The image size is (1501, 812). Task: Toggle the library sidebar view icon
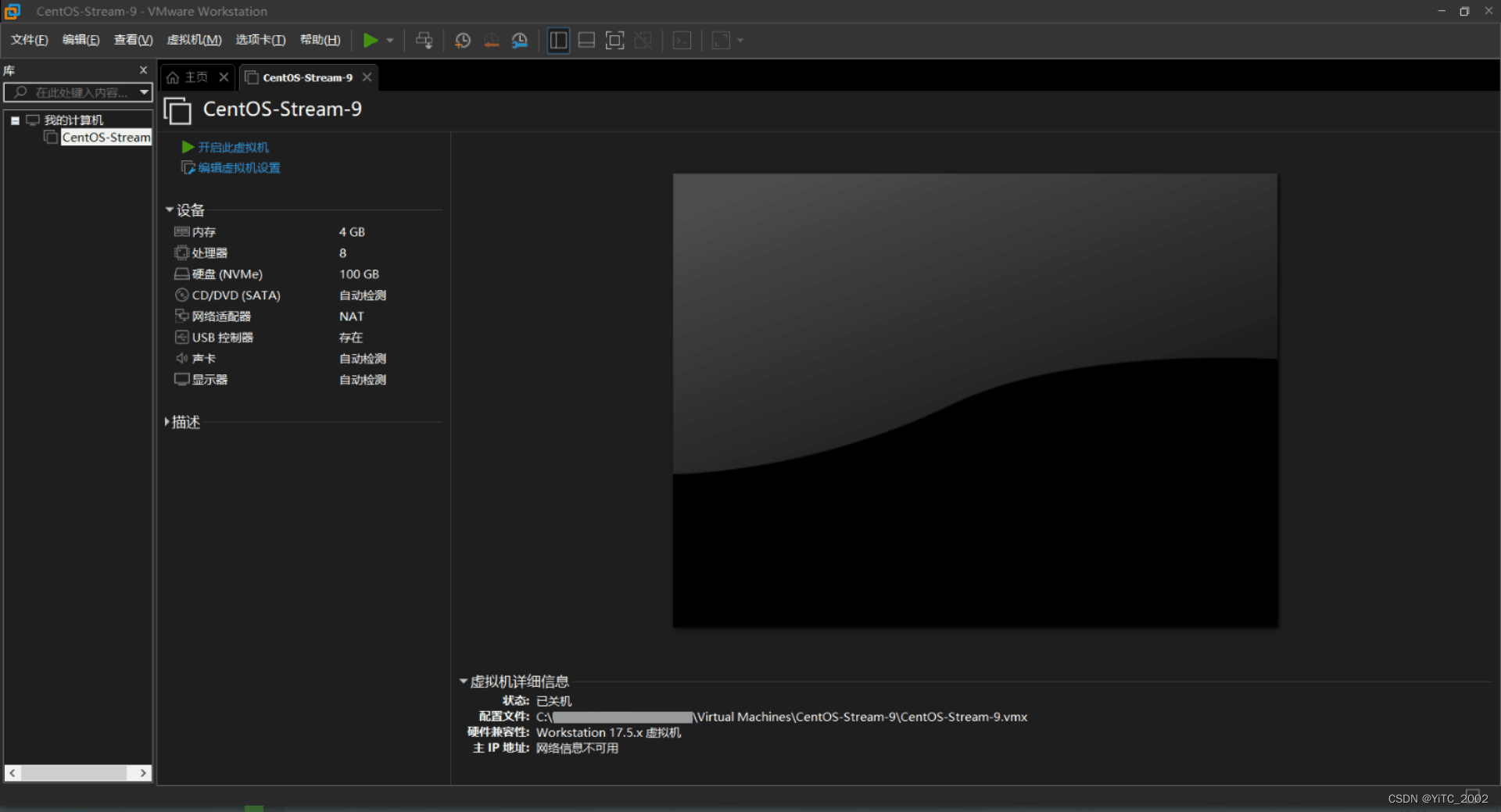[x=558, y=40]
